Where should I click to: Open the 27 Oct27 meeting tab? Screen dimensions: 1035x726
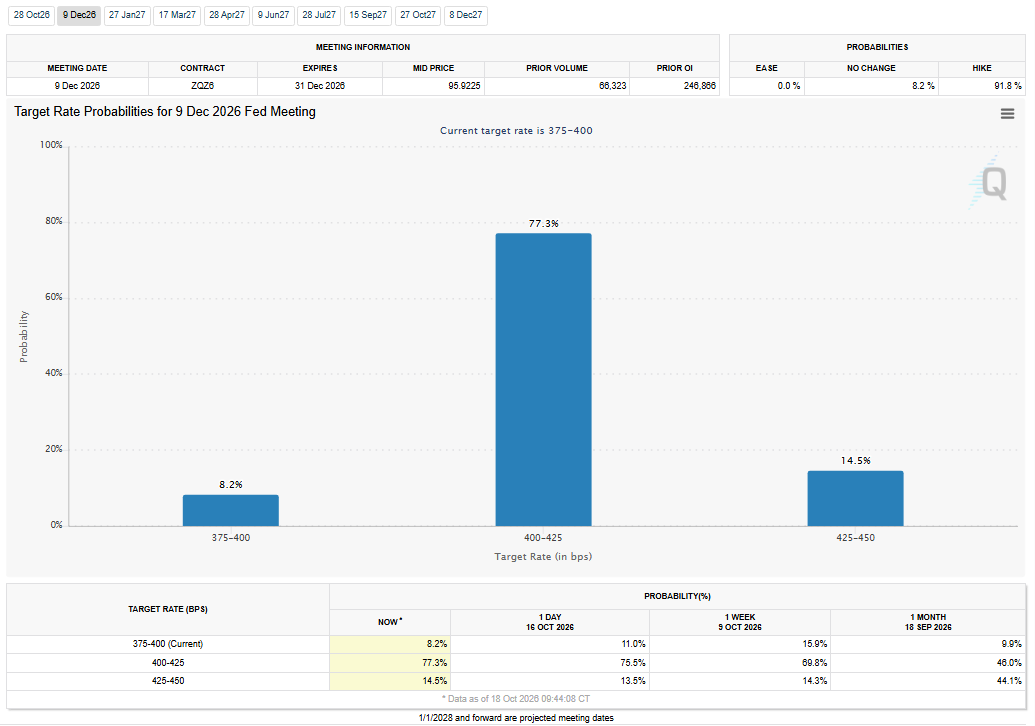click(418, 15)
